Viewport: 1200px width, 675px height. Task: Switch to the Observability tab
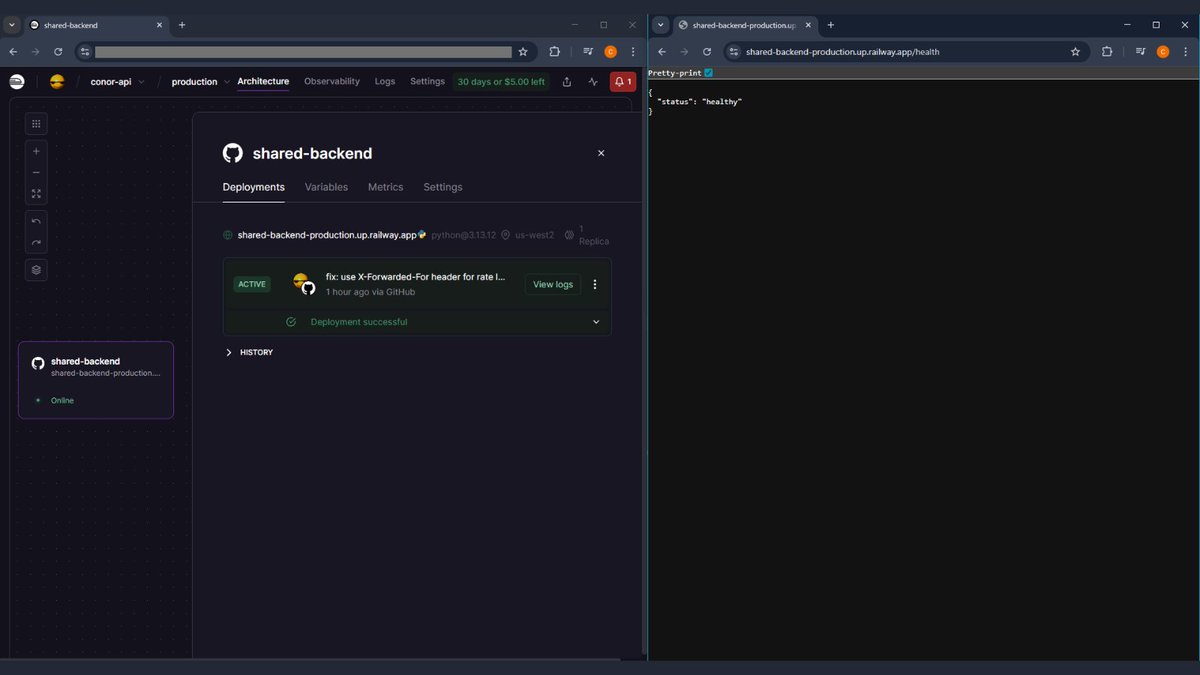[x=332, y=82]
